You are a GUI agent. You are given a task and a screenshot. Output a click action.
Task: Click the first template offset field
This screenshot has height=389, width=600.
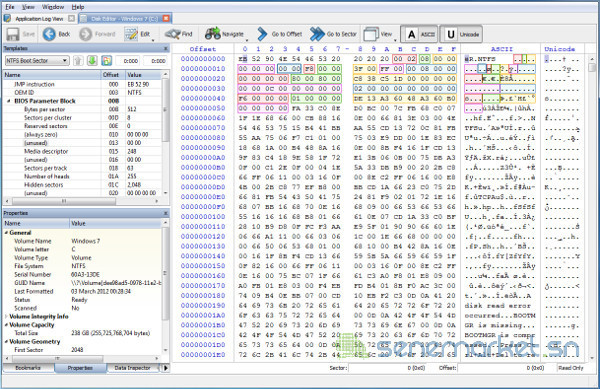point(128,61)
